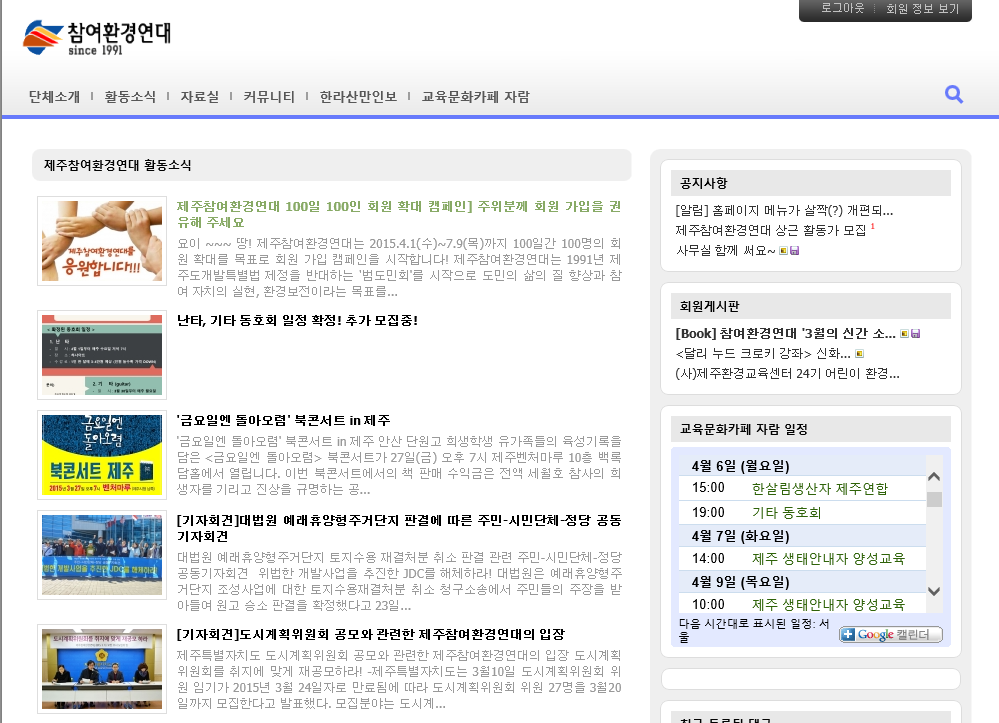999x723 pixels.
Task: Open the 단체소개 menu
Action: point(54,97)
